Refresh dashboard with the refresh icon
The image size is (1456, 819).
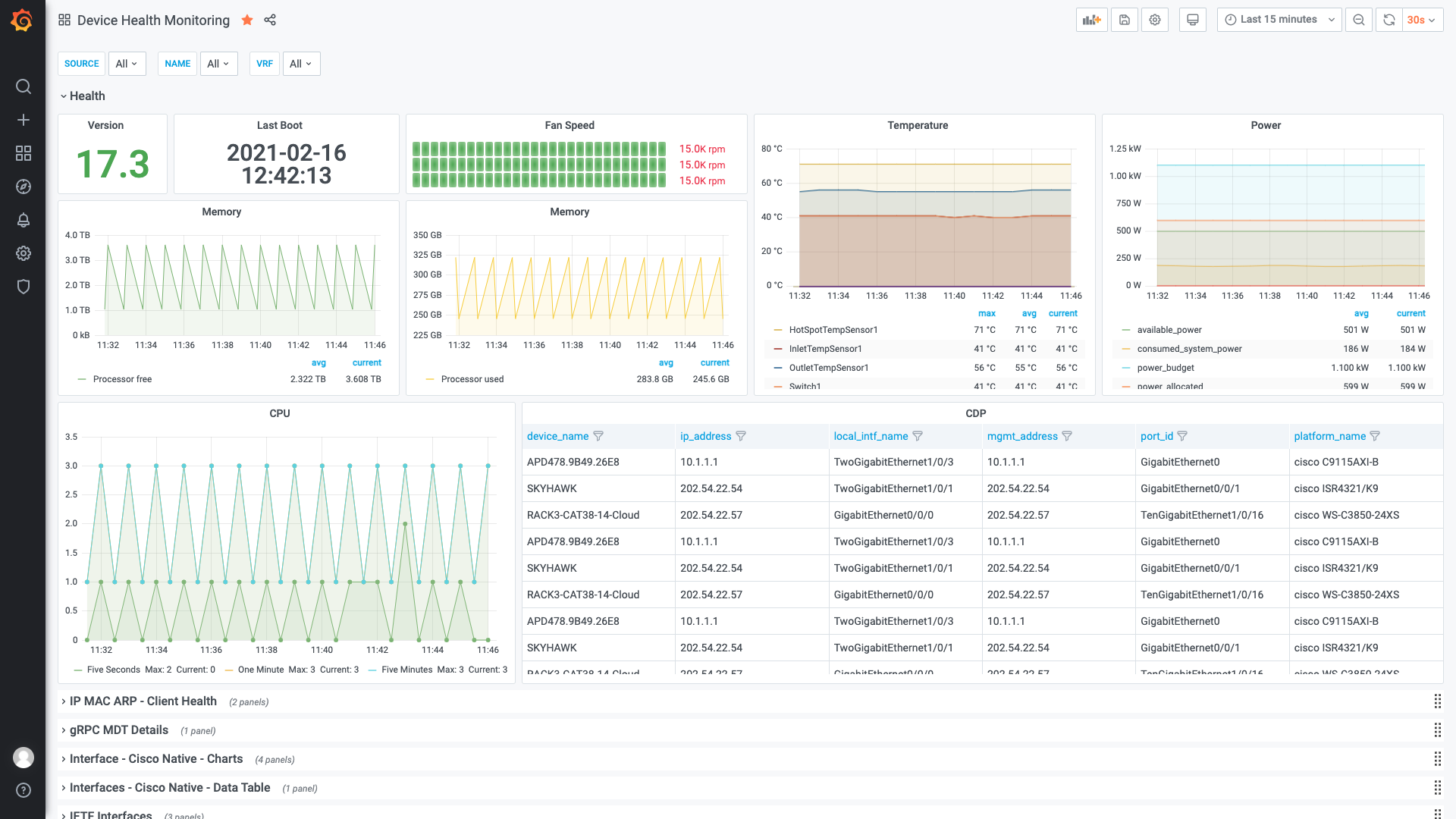1389,20
